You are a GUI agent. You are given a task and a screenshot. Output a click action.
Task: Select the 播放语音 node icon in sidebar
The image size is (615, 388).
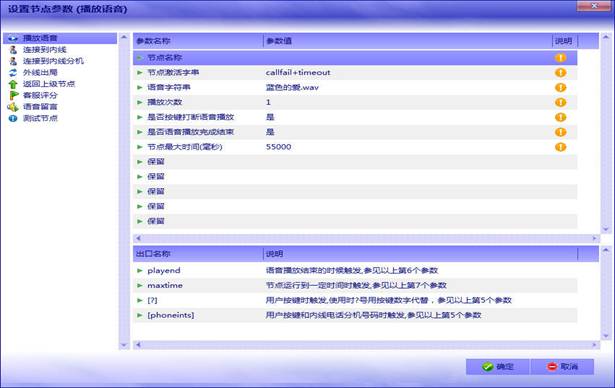click(13, 38)
